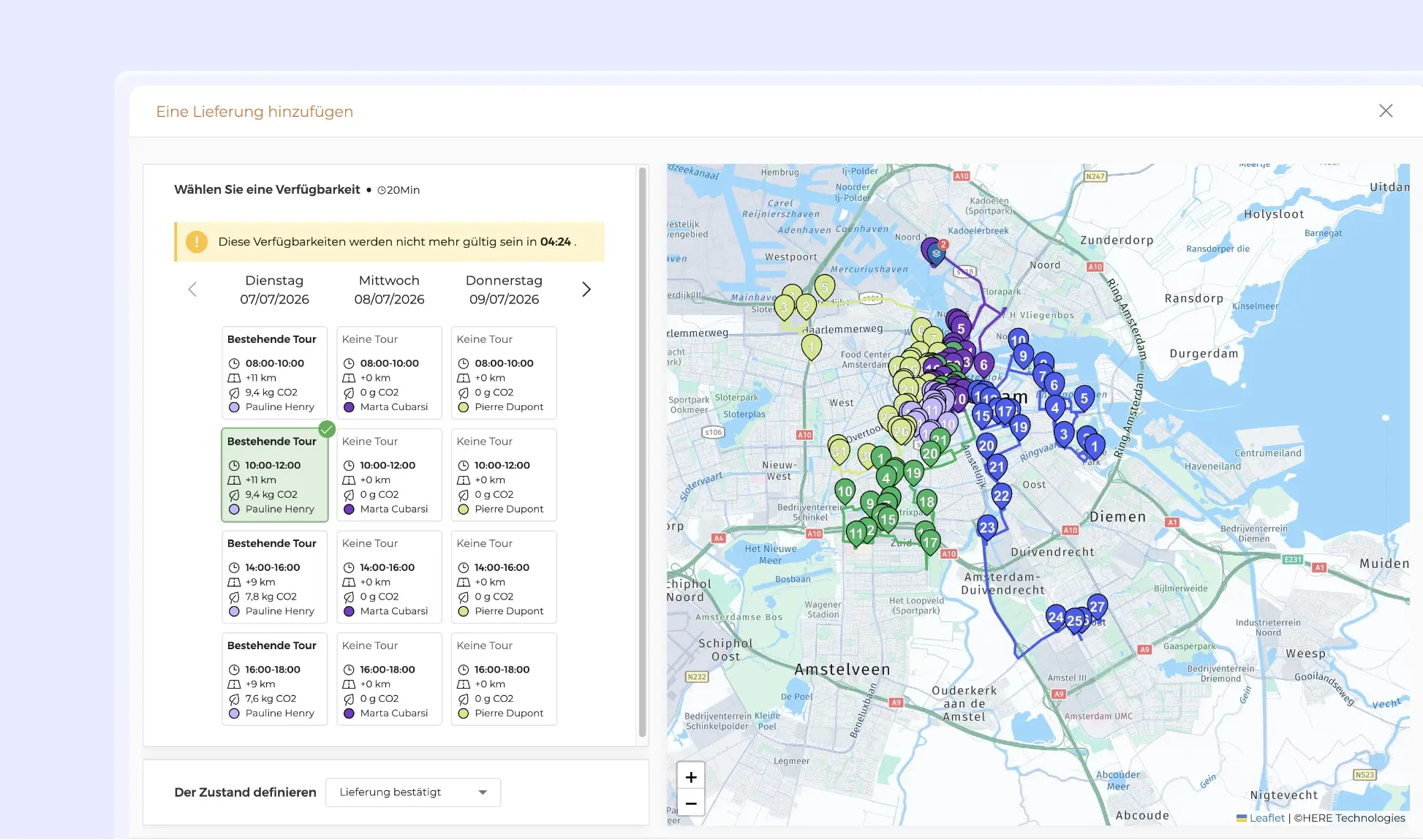This screenshot has width=1423, height=840.
Task: Open the Lieferung bestätigt status dropdown
Action: click(x=413, y=792)
